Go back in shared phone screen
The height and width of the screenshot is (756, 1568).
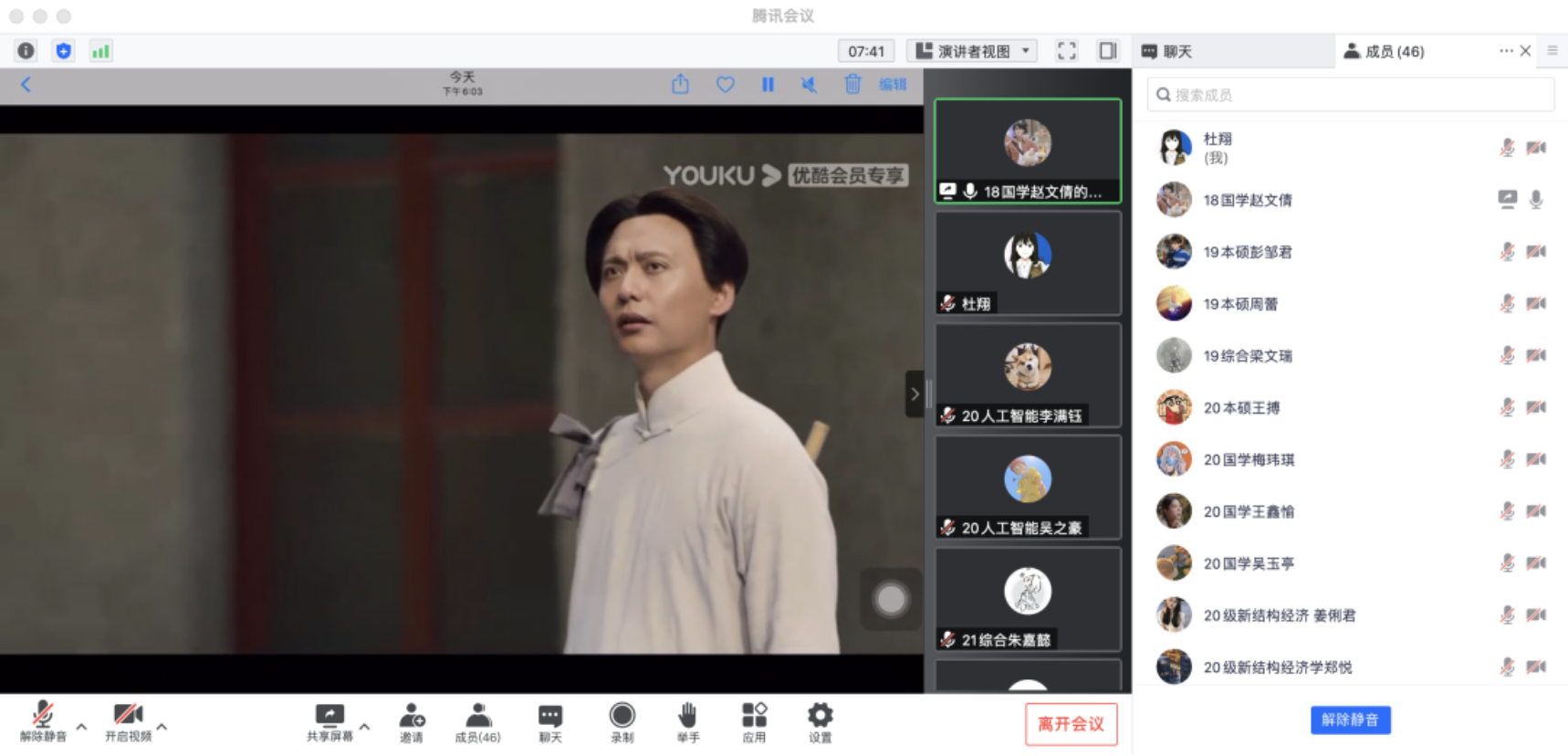pos(26,85)
